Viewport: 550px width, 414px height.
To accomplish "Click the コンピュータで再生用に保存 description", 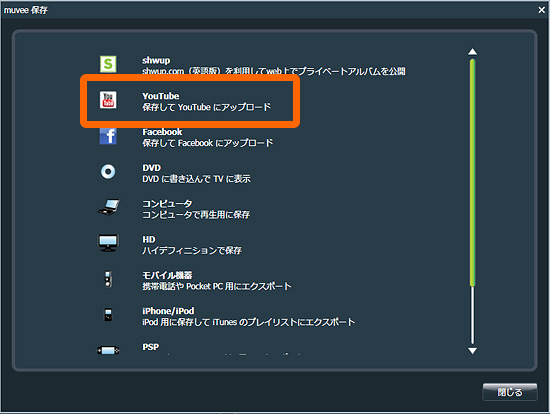I will tap(196, 214).
